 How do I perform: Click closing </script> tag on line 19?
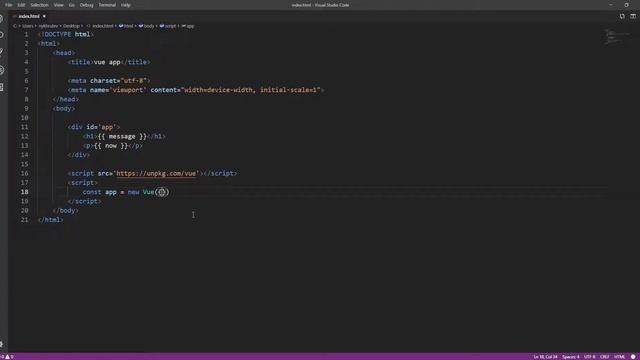[x=84, y=201]
